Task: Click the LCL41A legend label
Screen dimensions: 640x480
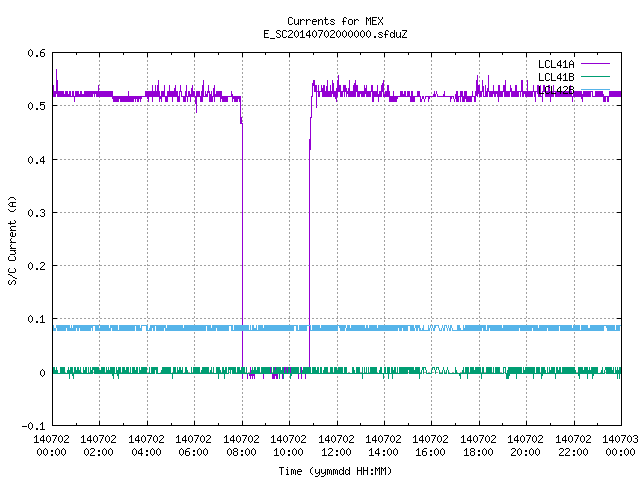Action: [x=556, y=64]
